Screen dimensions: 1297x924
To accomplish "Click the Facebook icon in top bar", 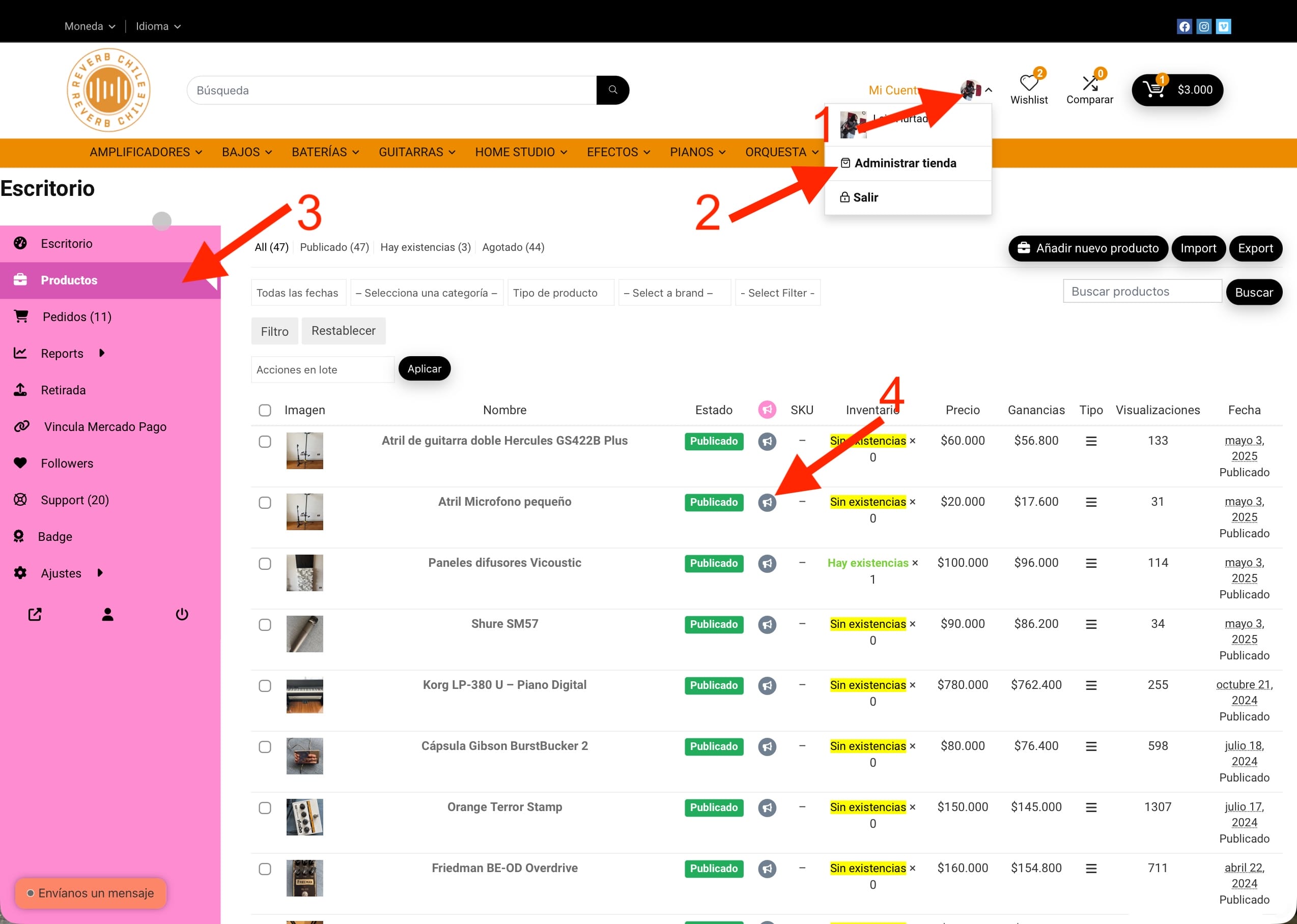I will pyautogui.click(x=1184, y=27).
